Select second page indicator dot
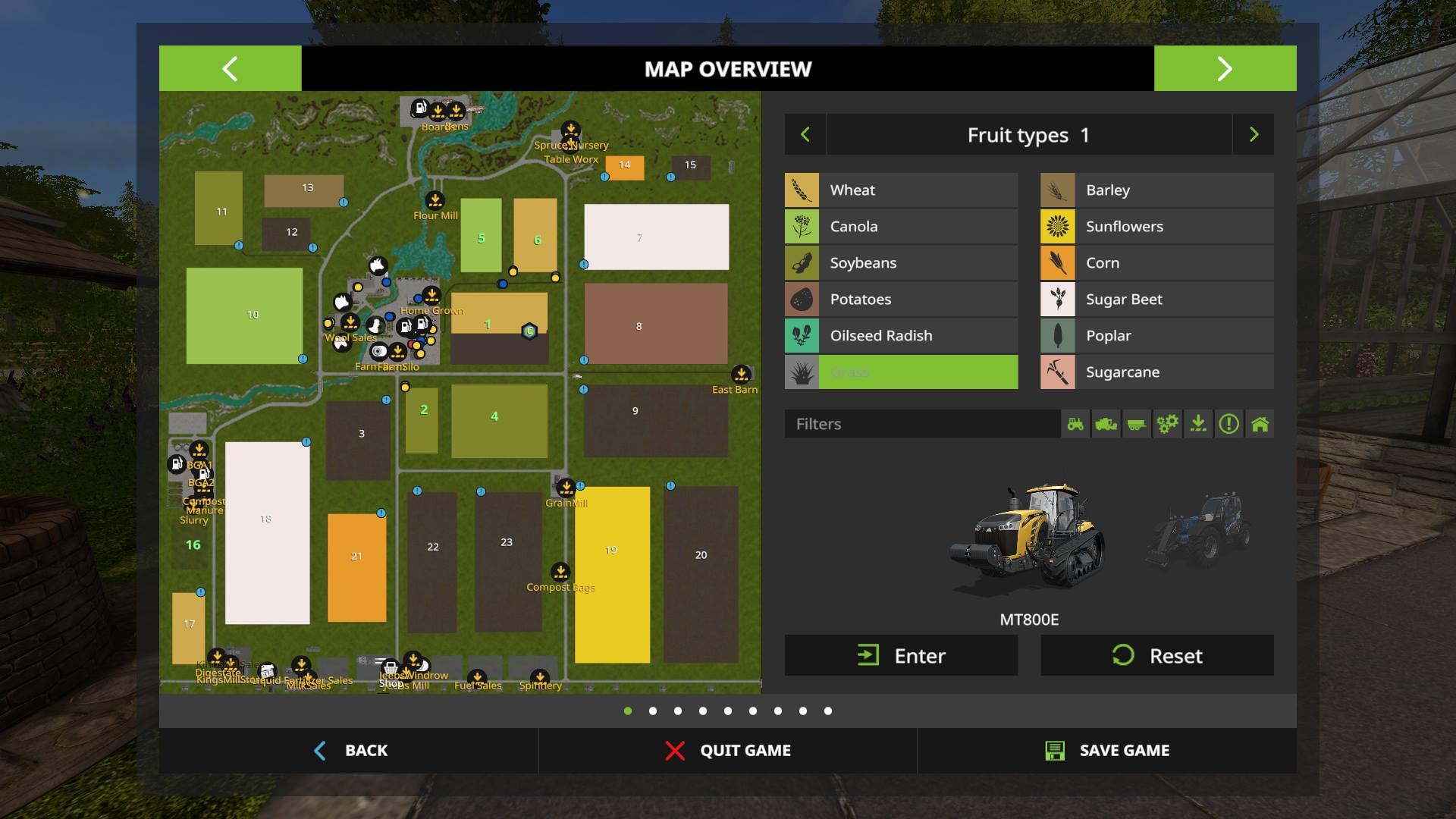The image size is (1456, 819). [653, 711]
